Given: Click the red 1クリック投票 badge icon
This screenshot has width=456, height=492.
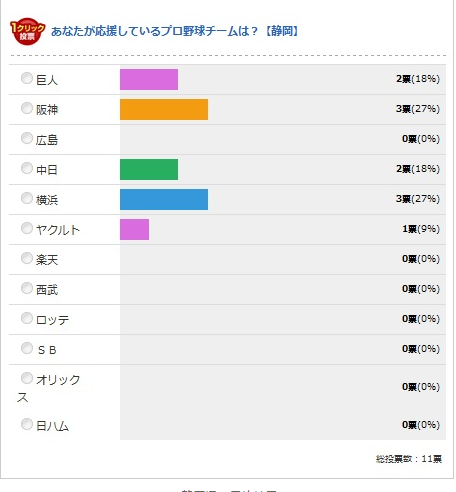Looking at the screenshot, I should 27,31.
